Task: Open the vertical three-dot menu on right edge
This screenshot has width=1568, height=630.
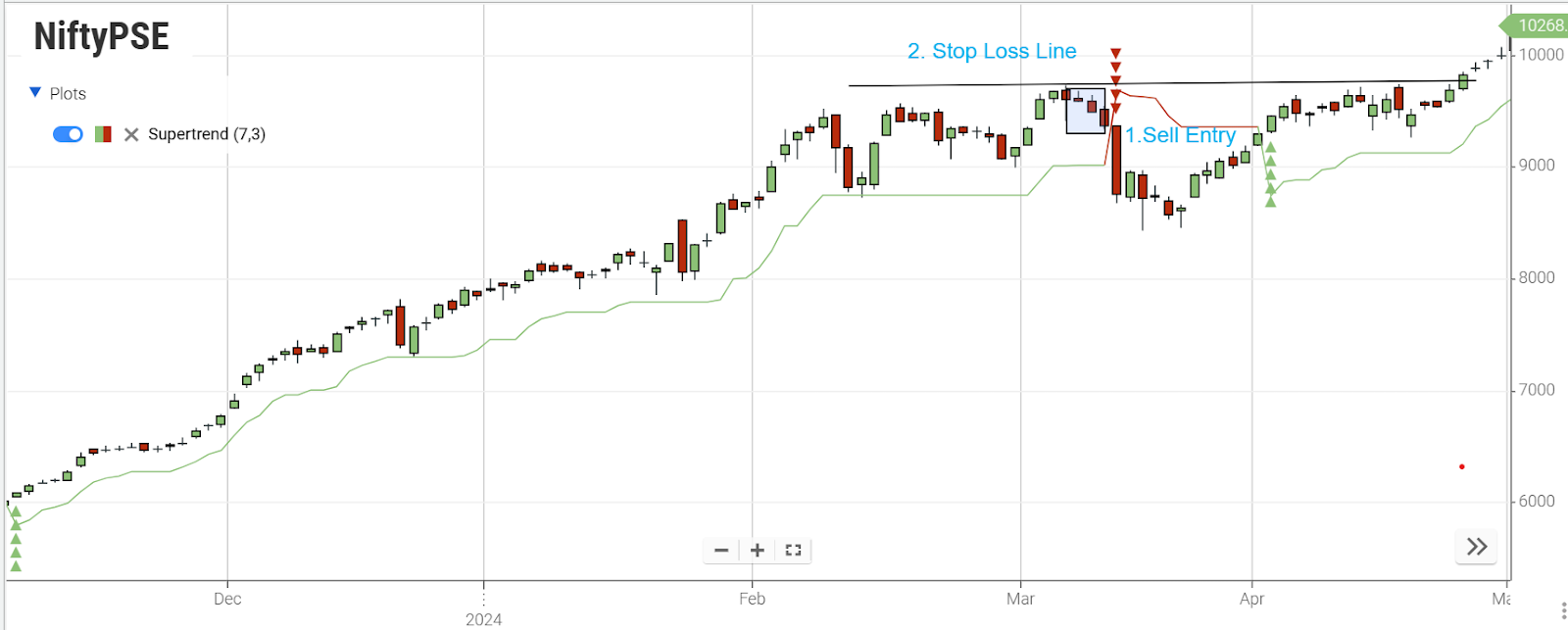Action: point(1561,610)
